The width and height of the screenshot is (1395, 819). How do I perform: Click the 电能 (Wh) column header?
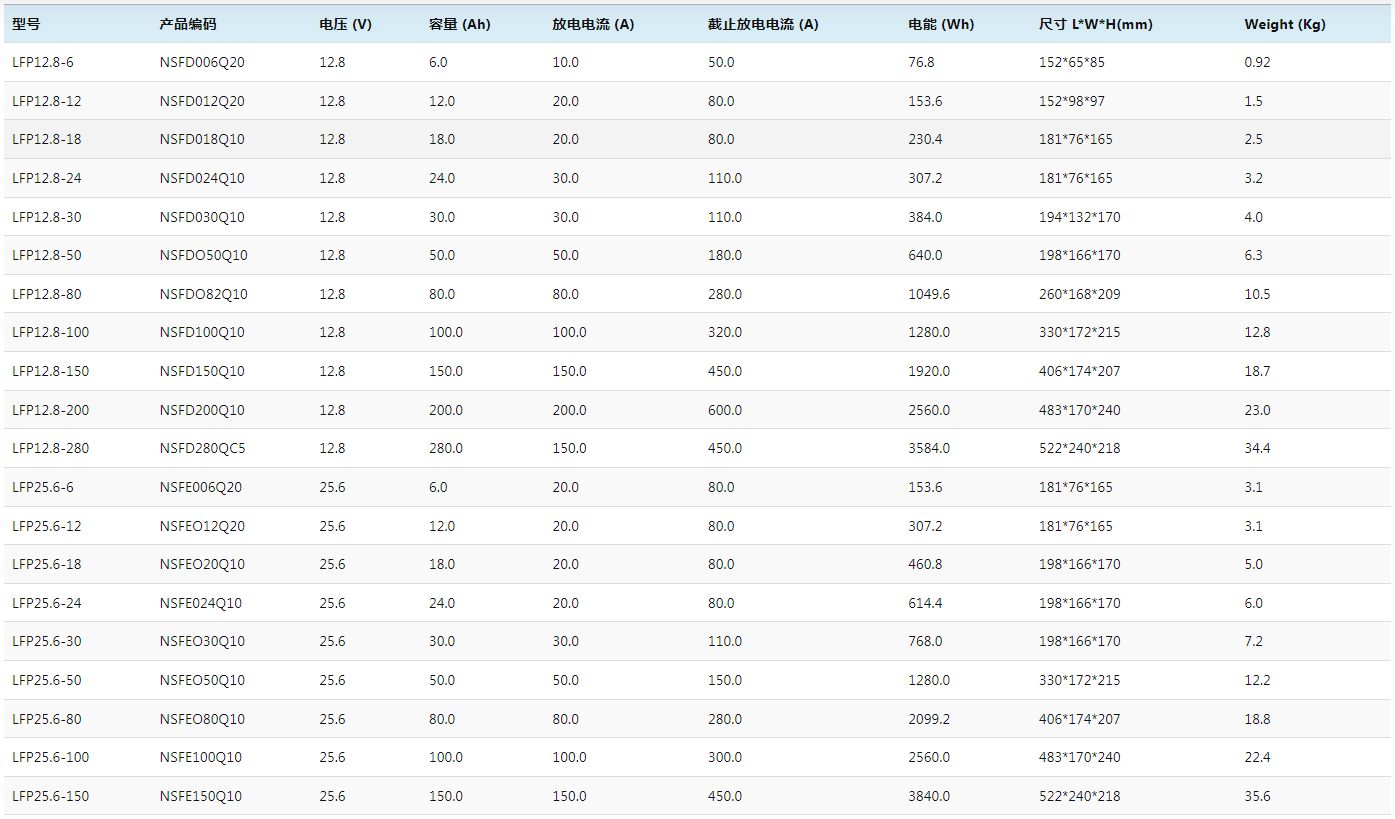click(940, 24)
